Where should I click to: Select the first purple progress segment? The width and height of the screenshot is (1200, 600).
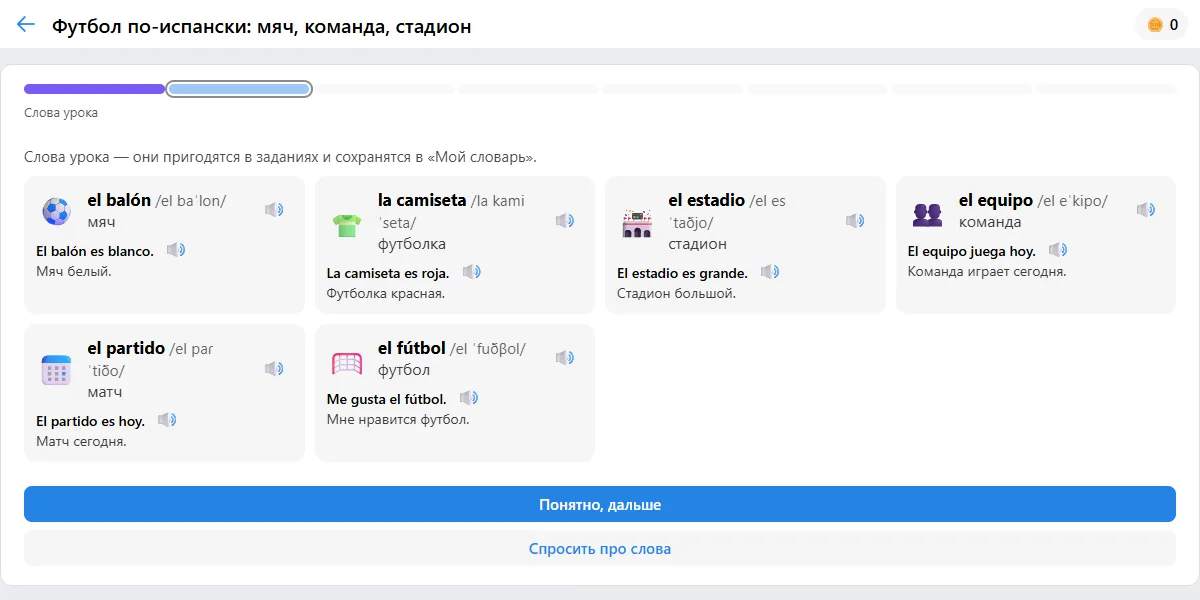(x=94, y=89)
